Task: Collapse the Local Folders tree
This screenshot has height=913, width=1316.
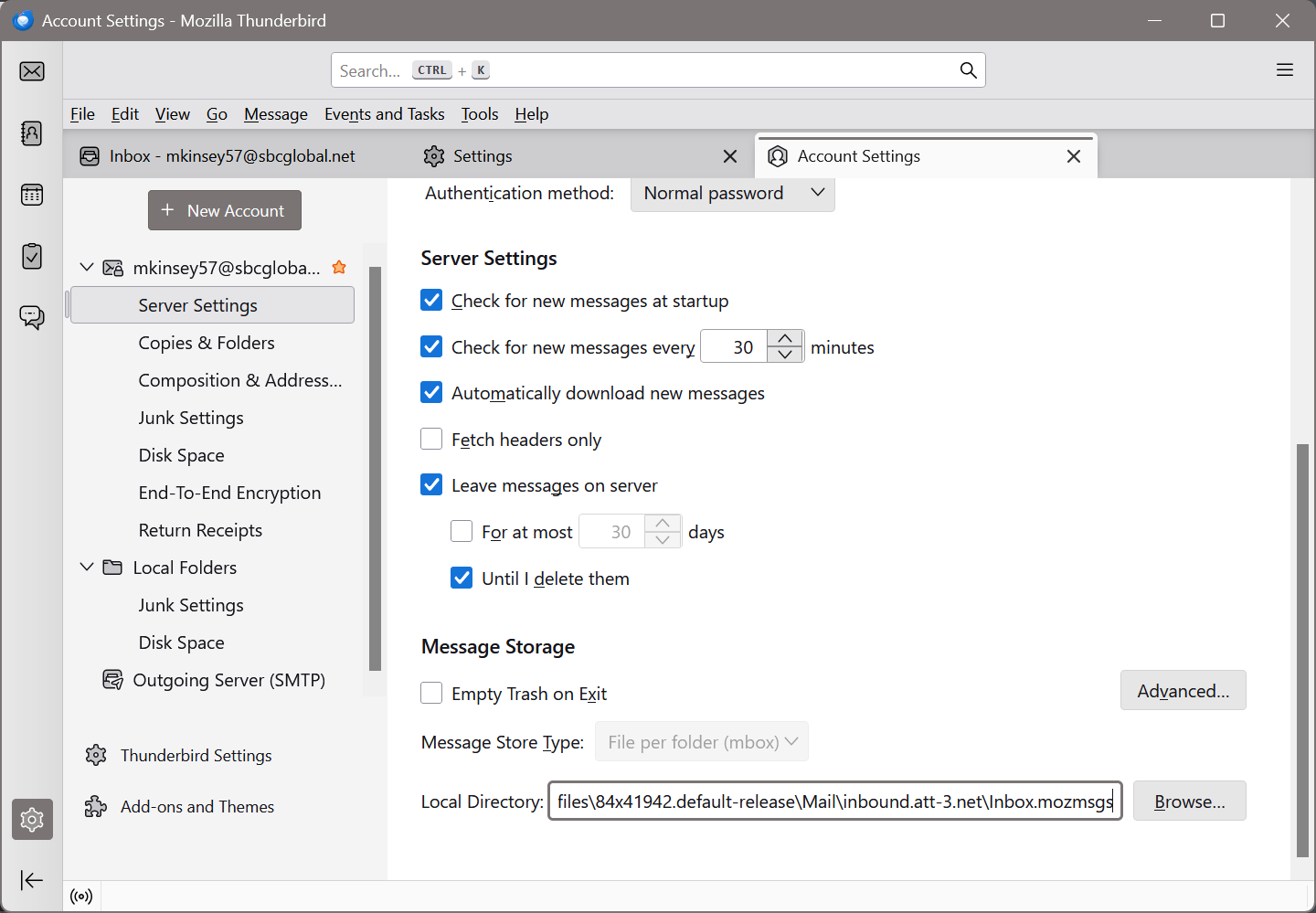Action: 87,568
